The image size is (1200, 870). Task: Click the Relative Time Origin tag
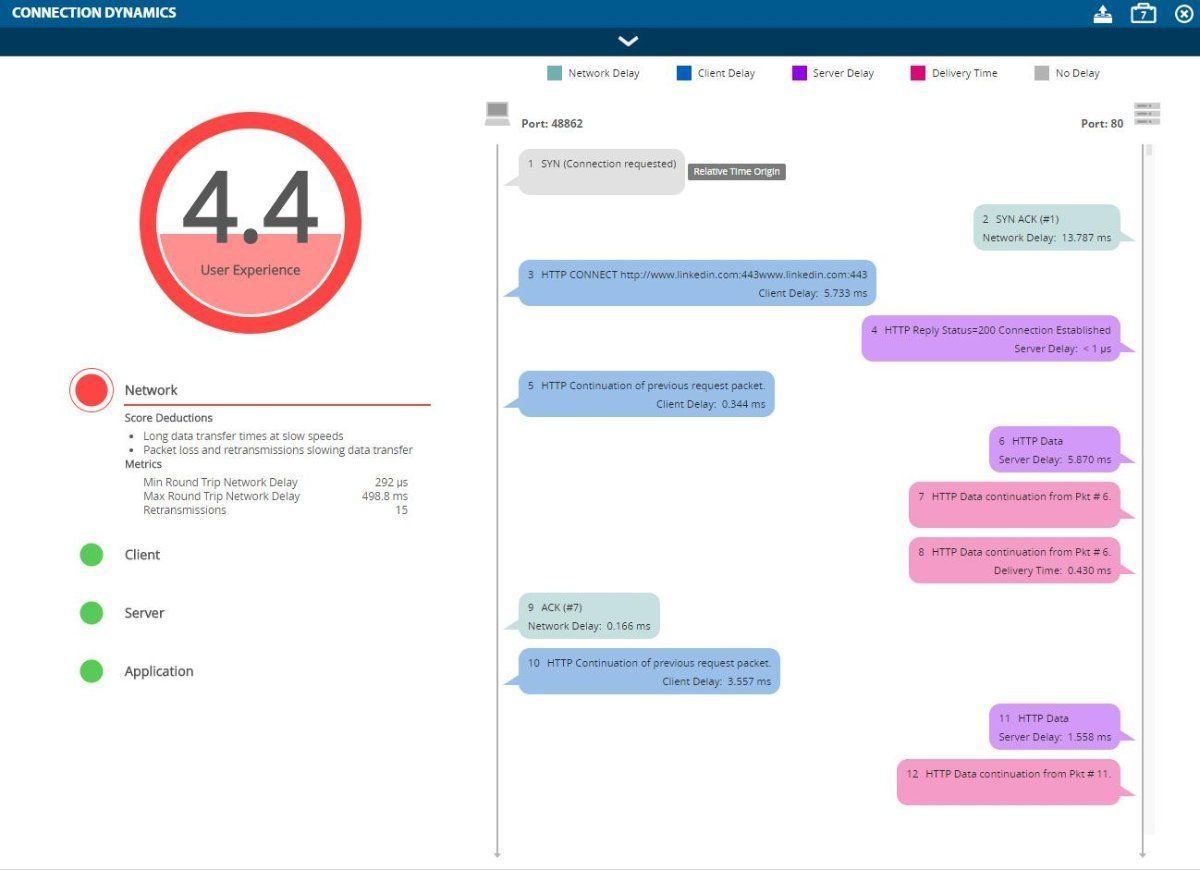point(737,172)
